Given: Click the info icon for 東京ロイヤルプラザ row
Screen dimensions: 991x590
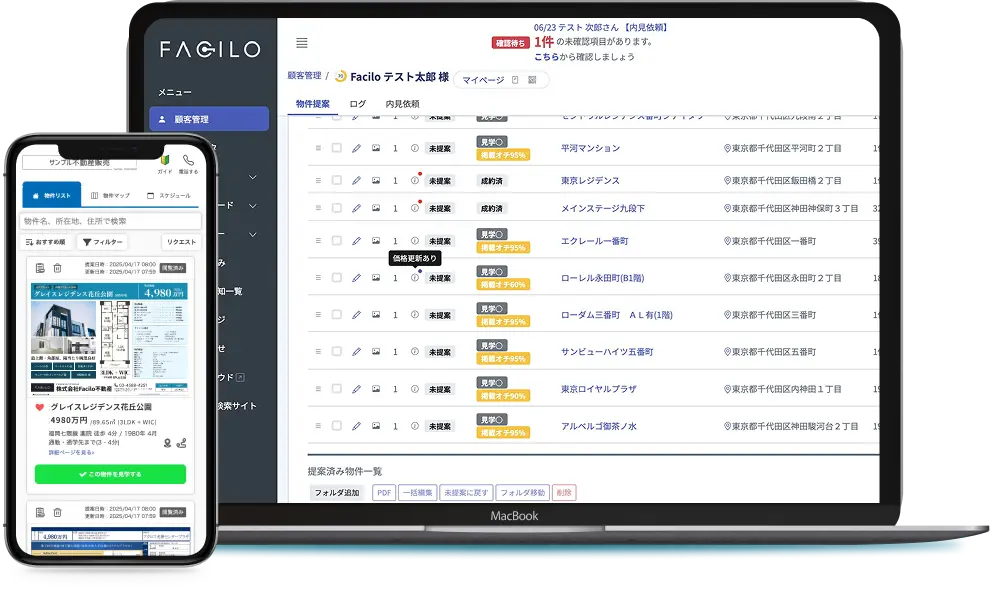Looking at the screenshot, I should coord(415,389).
